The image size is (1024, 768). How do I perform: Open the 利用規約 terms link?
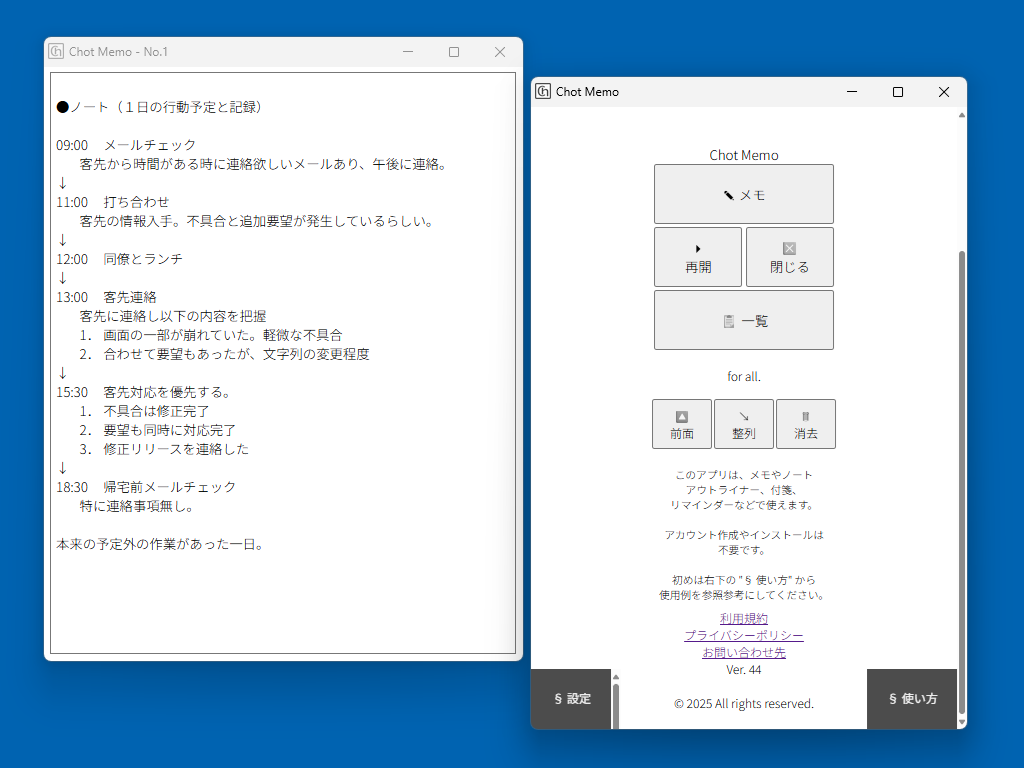pos(743,619)
